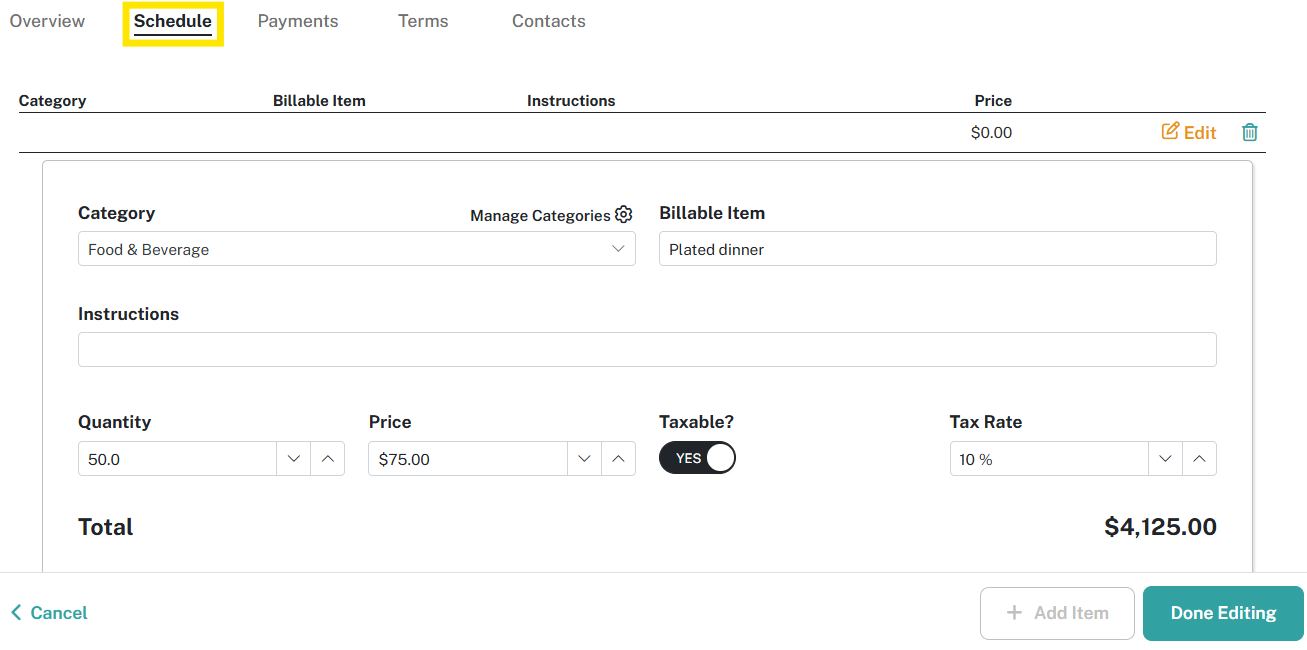Click the Billable Item field "Plated dinner"
This screenshot has width=1307, height=650.
click(938, 249)
